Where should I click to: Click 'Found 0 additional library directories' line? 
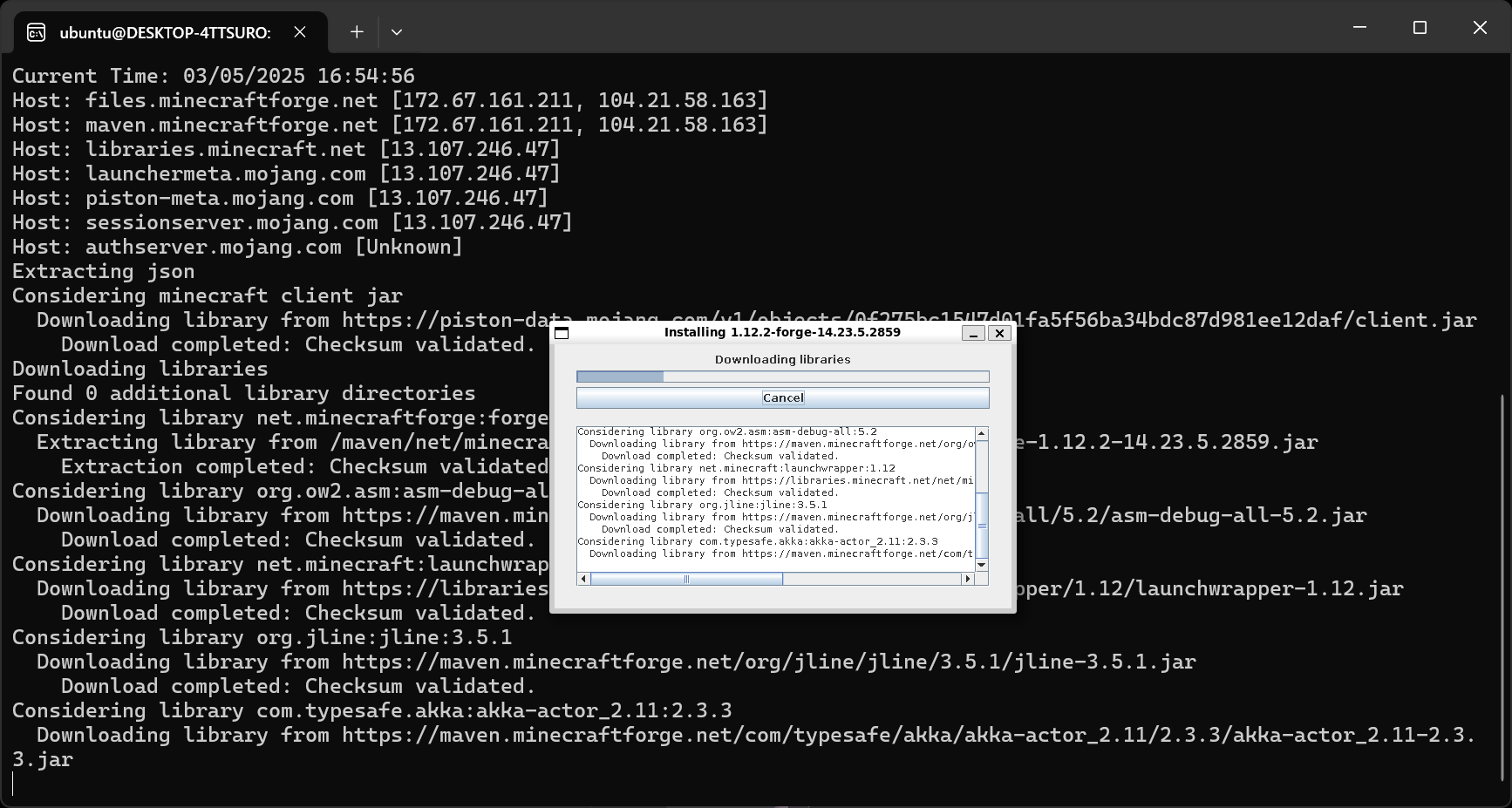[244, 393]
